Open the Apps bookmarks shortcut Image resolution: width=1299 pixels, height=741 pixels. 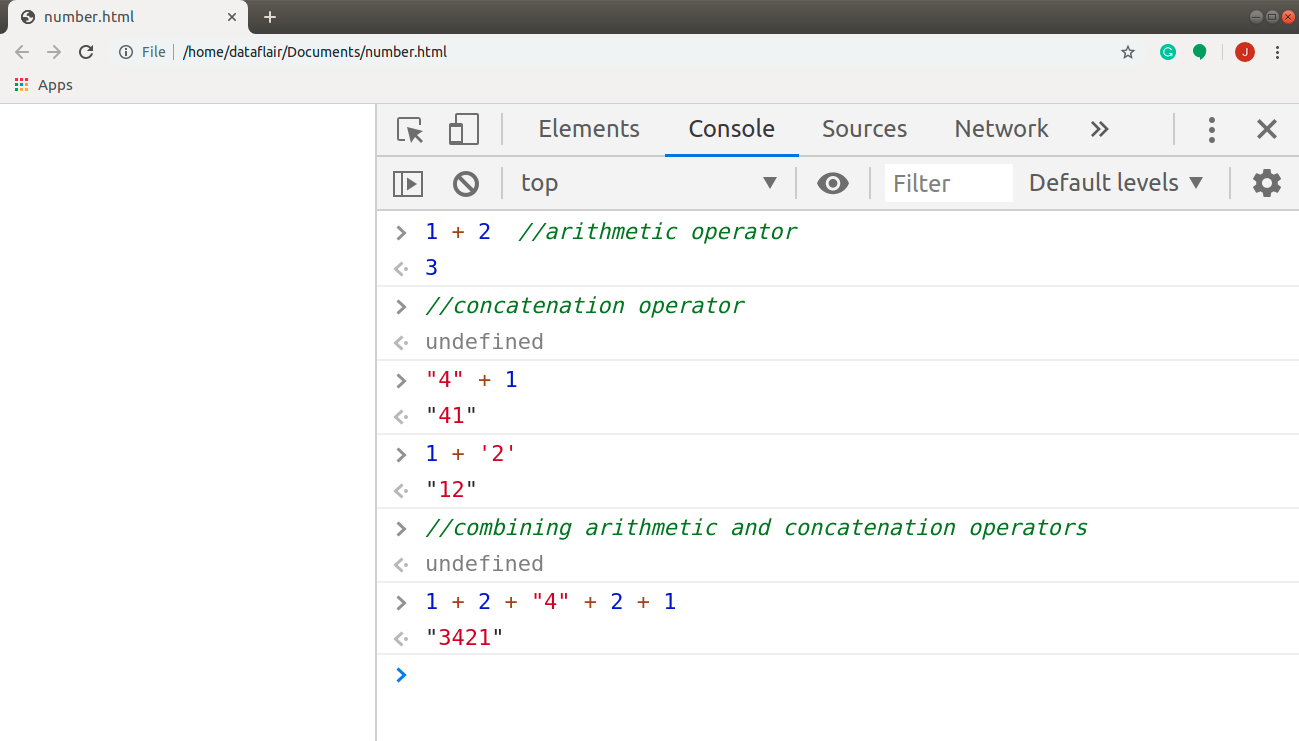[44, 85]
